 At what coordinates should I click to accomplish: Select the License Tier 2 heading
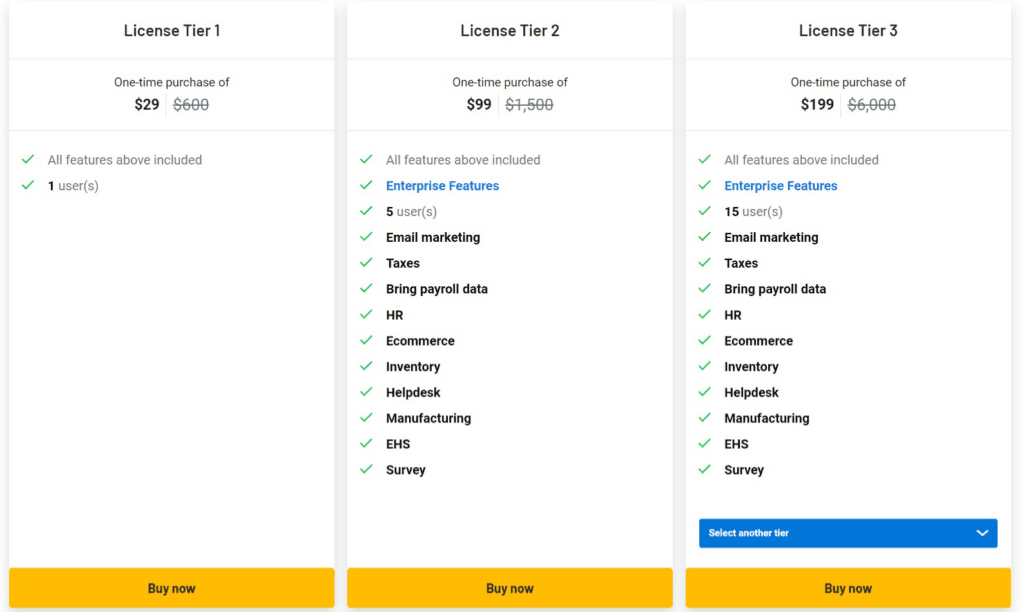[510, 31]
